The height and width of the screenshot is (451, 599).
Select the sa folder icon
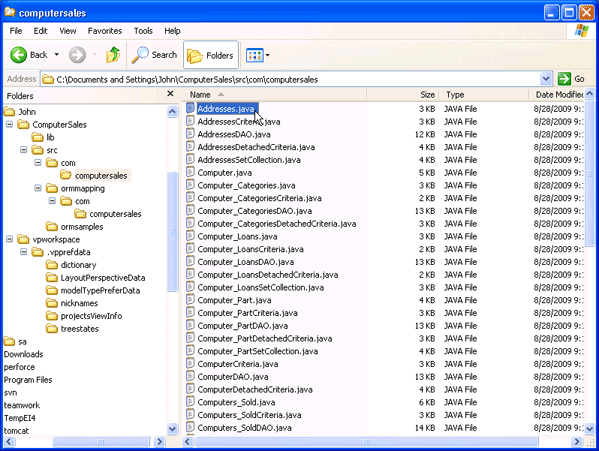(9, 341)
